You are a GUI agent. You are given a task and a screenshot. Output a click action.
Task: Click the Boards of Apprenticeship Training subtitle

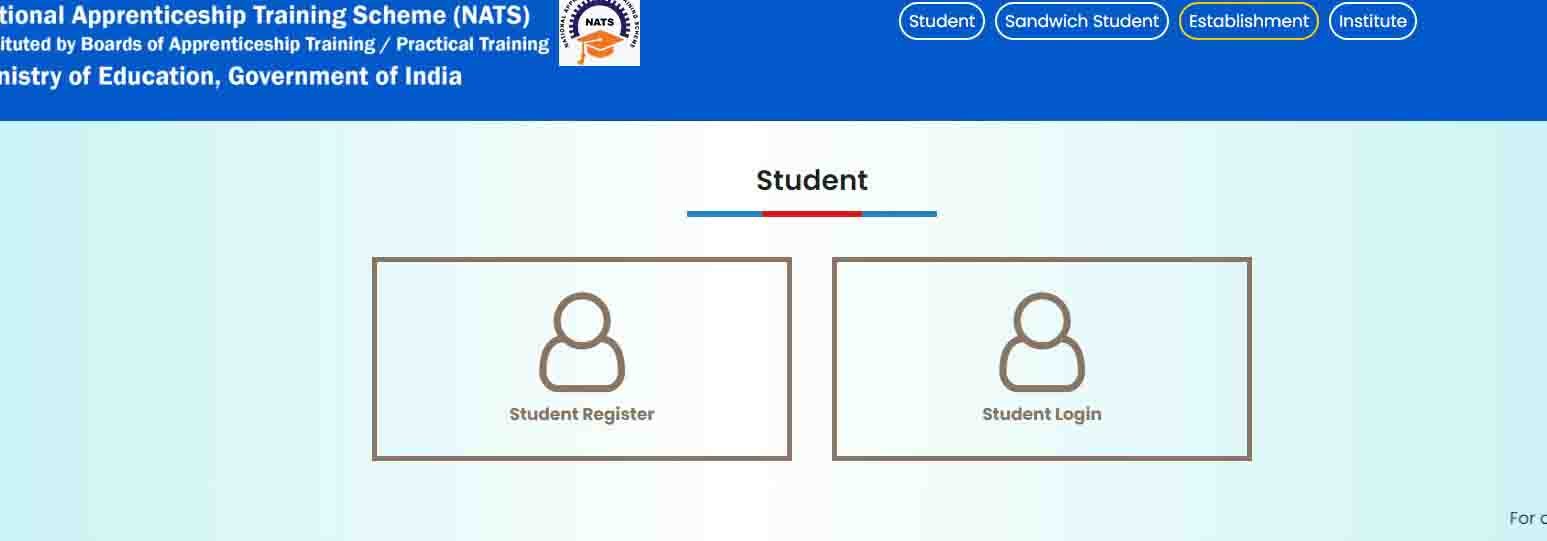(x=274, y=45)
